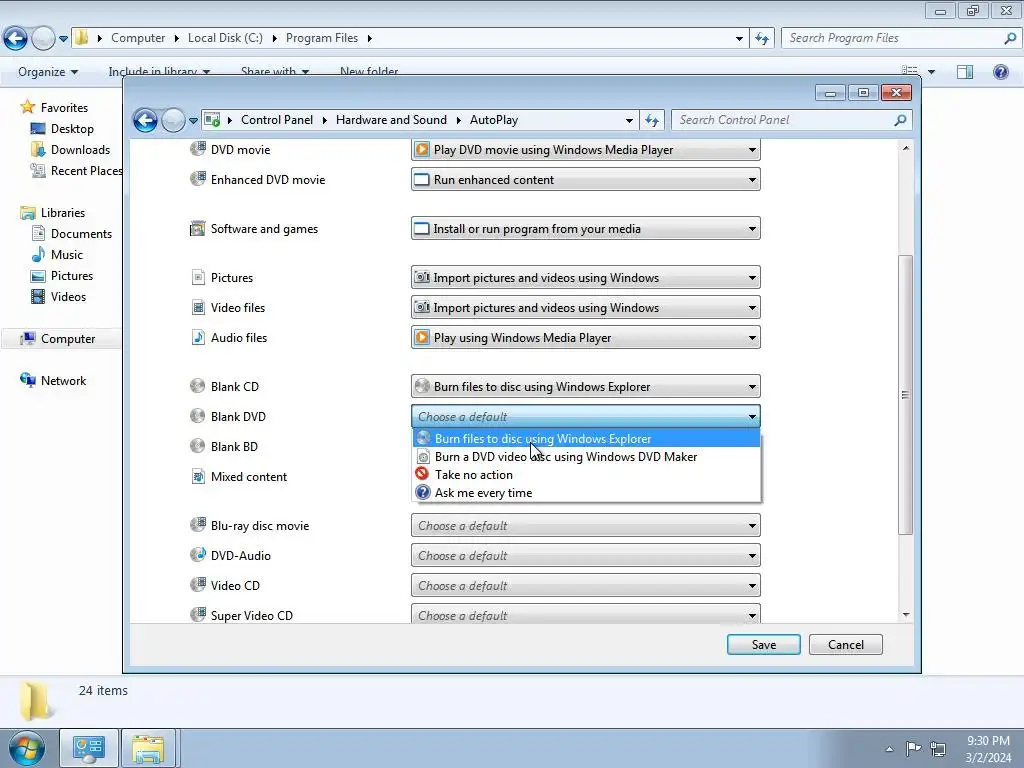Click the Blank BD disc icon
This screenshot has height=768, width=1024.
197,446
